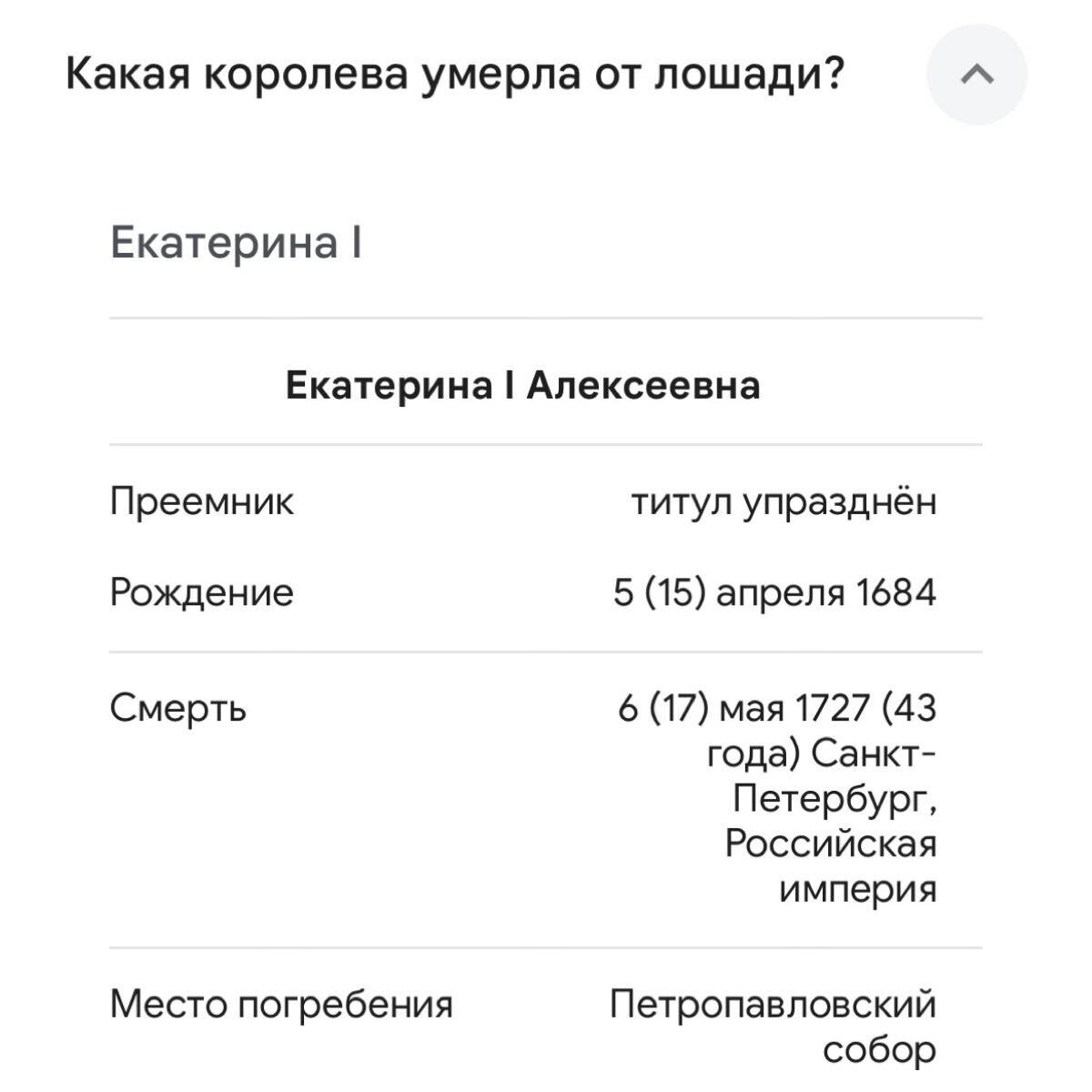Viewport: 1092px width, 1092px height.
Task: Click the Смерть row label
Action: [177, 705]
